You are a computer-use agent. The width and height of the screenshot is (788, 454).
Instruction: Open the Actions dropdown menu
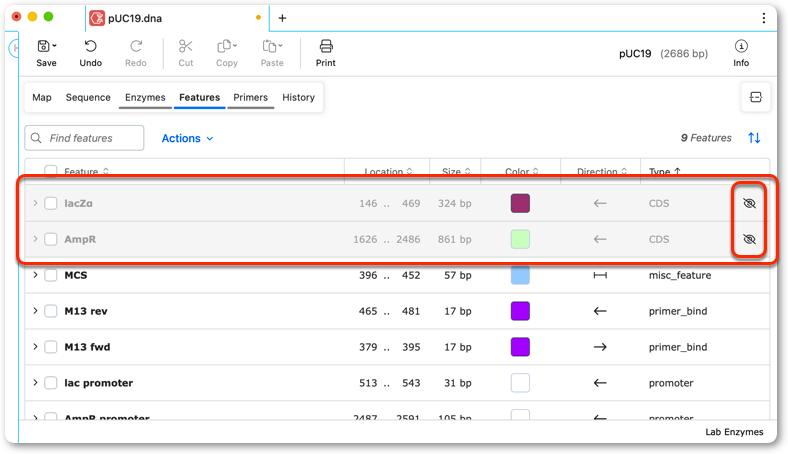coord(187,138)
